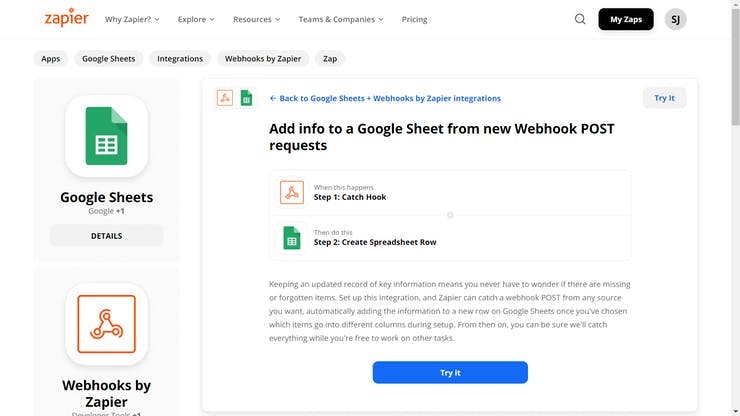The height and width of the screenshot is (416, 740).
Task: Open My Zaps button
Action: click(x=625, y=19)
